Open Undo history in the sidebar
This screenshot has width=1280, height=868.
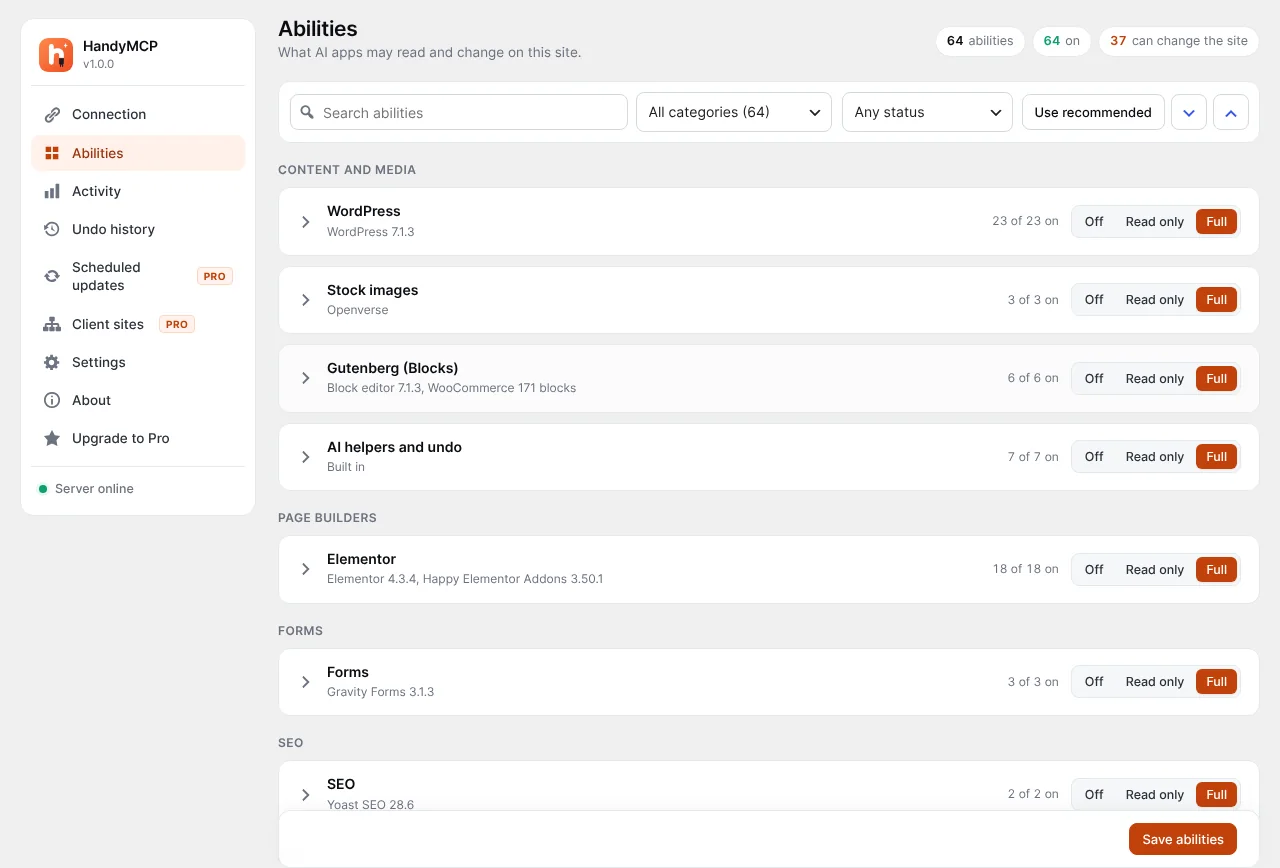pos(138,229)
